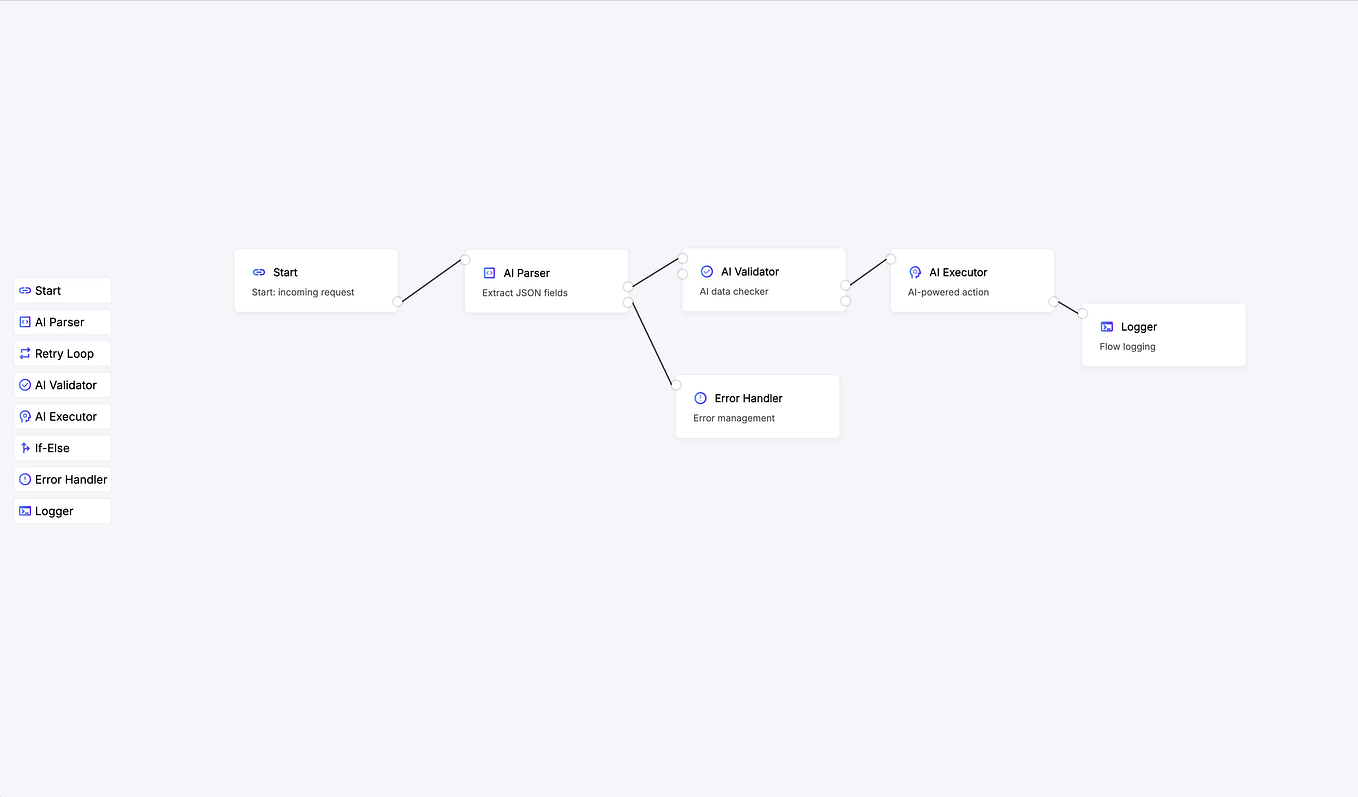The height and width of the screenshot is (797, 1358).
Task: Click the AI Parser icon in the sidebar
Action: [x=23, y=322]
